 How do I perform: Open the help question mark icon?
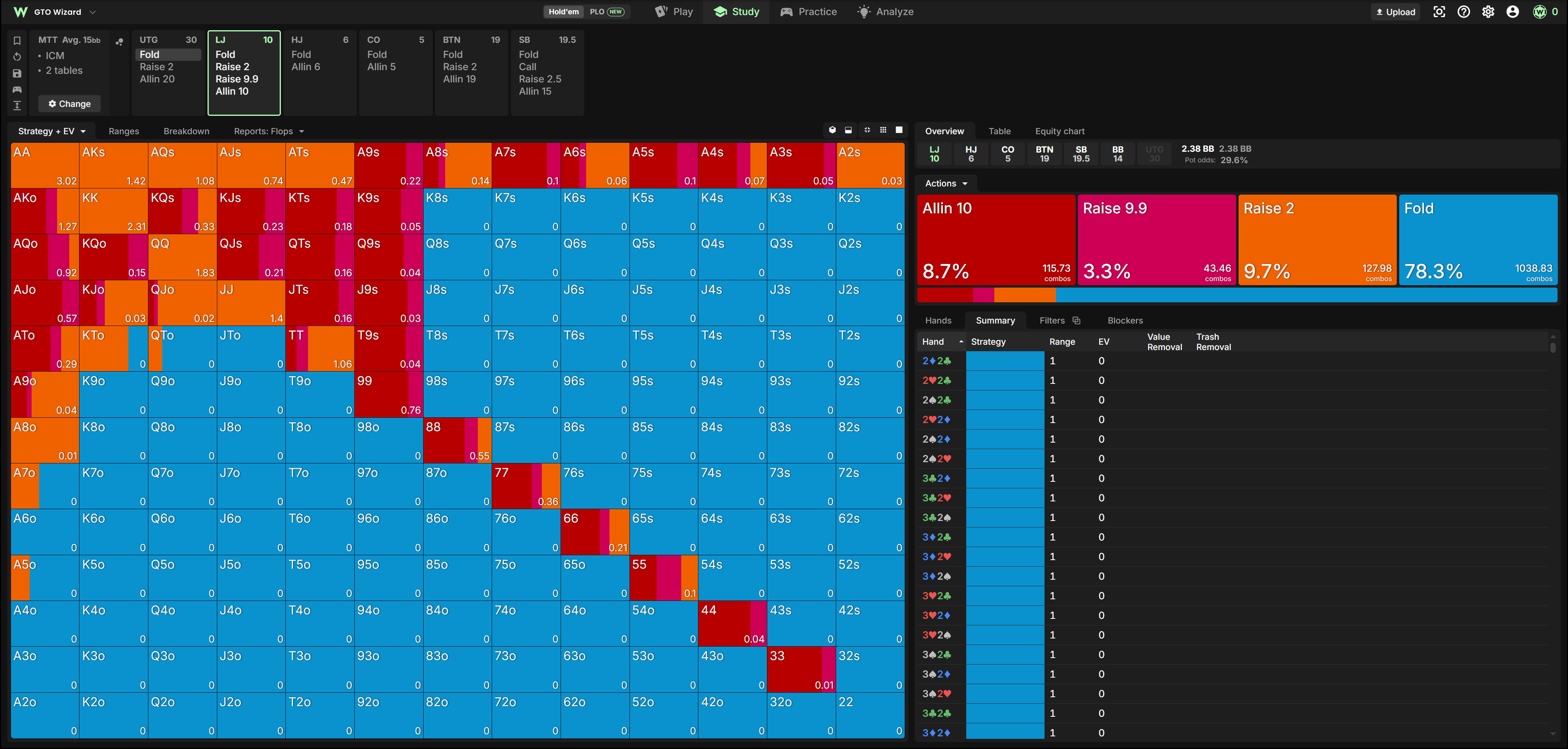point(1463,11)
